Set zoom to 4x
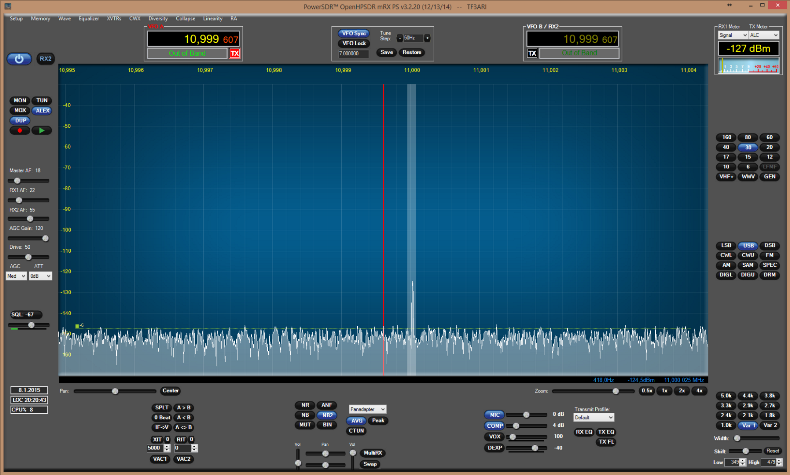The width and height of the screenshot is (790, 475). coord(699,391)
